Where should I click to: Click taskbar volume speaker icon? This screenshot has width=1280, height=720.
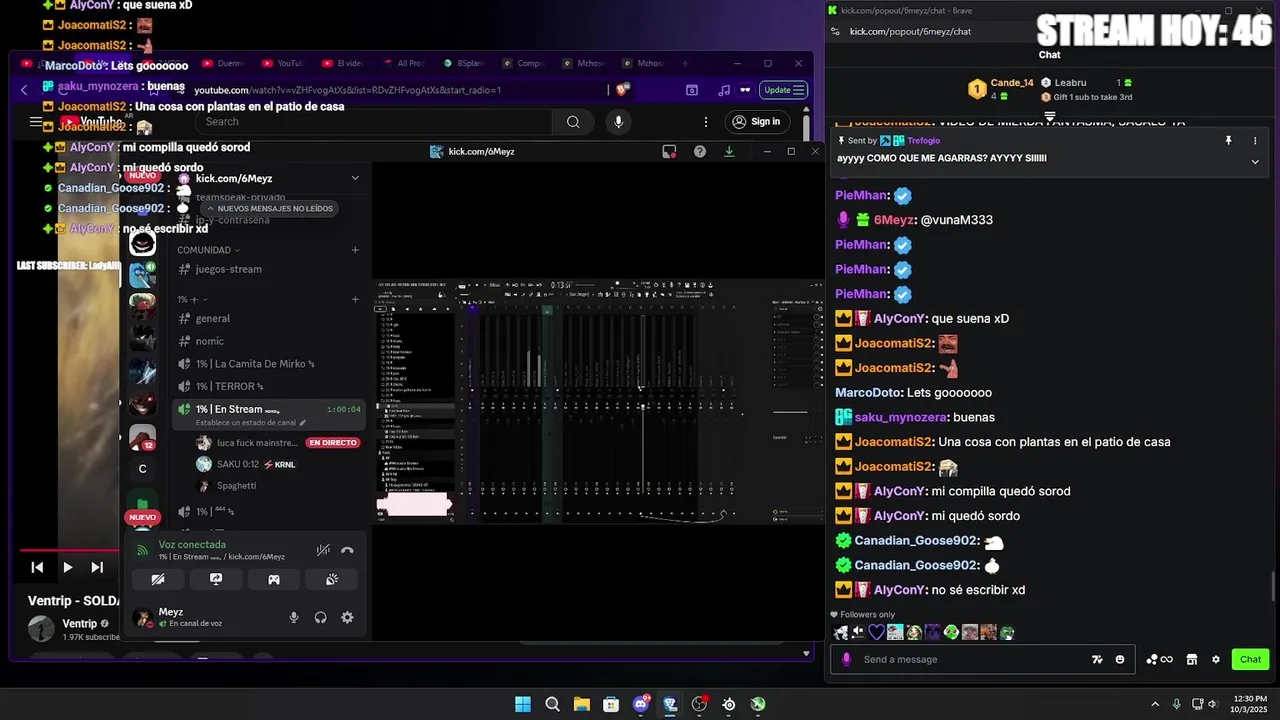point(1213,704)
